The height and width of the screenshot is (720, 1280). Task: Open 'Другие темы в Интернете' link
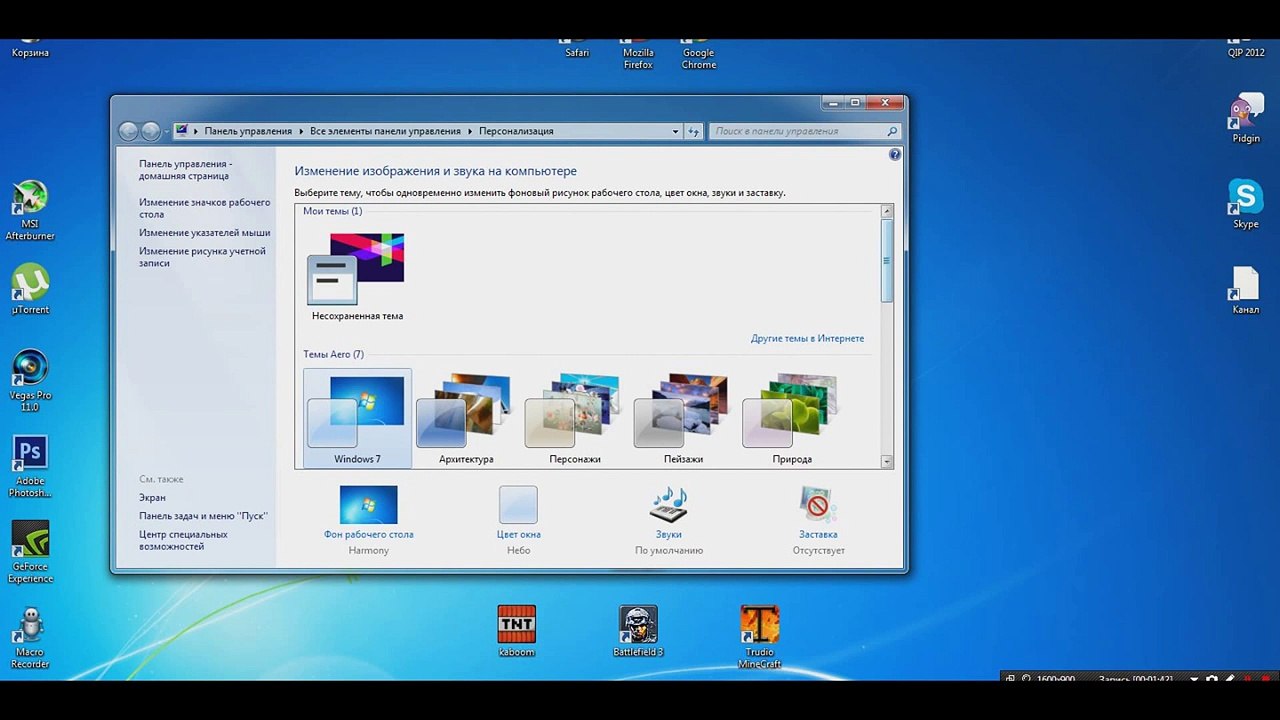(x=807, y=339)
